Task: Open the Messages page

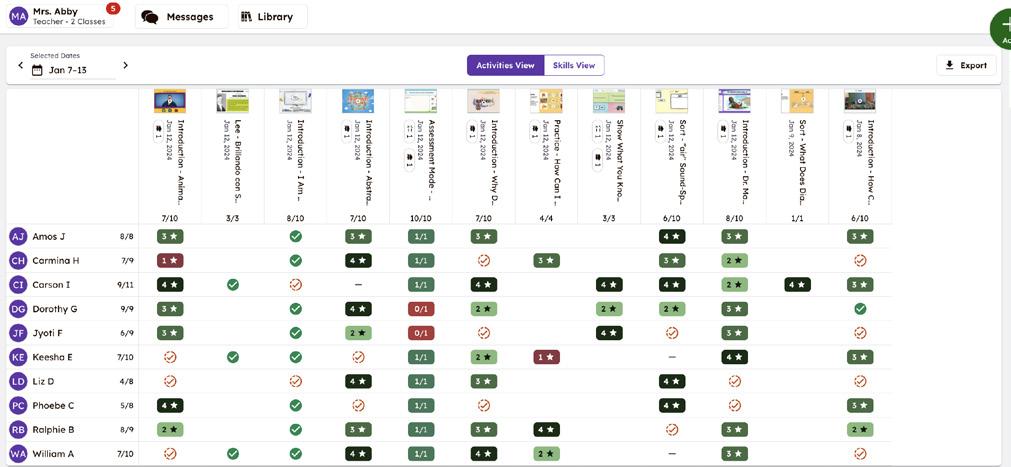Action: [178, 17]
